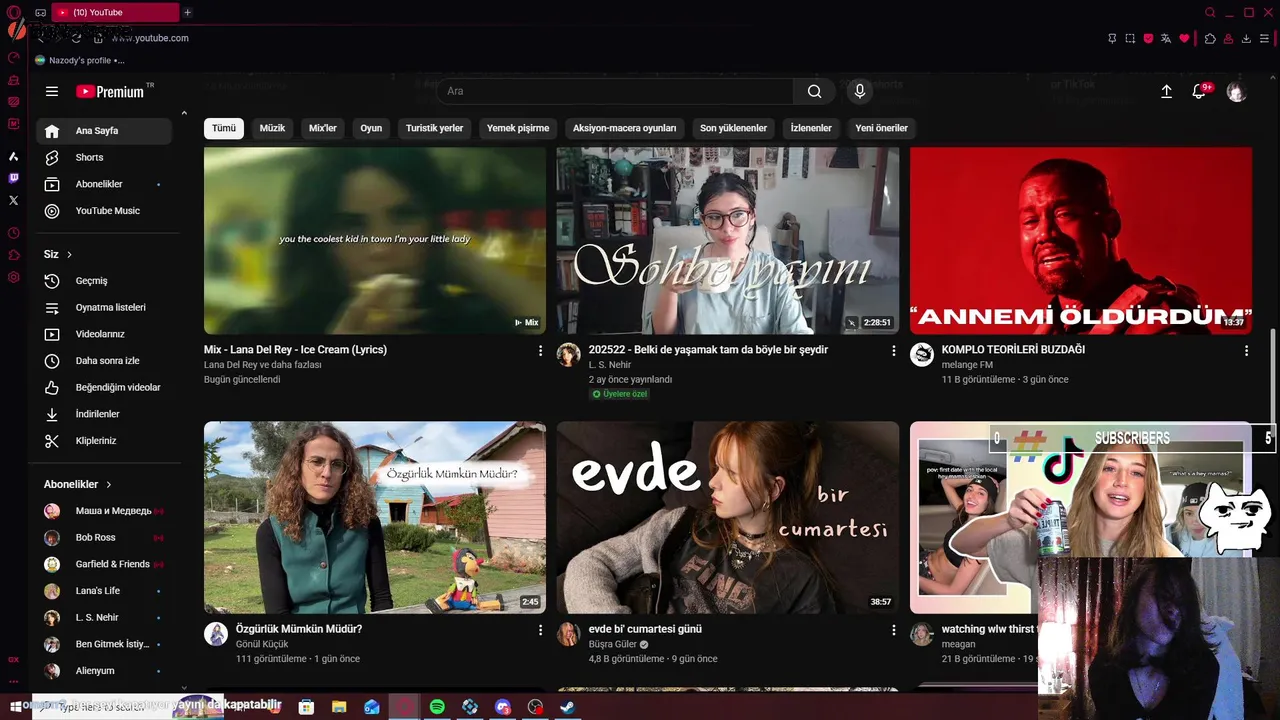Open the YouTube account avatar menu
This screenshot has width=1280, height=720.
coord(1237,91)
